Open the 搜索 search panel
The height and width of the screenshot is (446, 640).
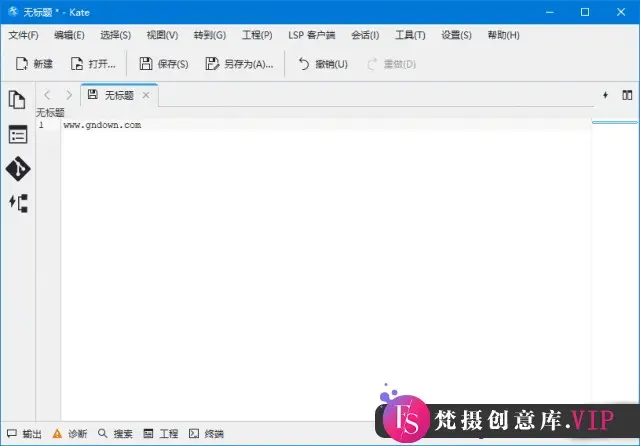[x=115, y=434]
